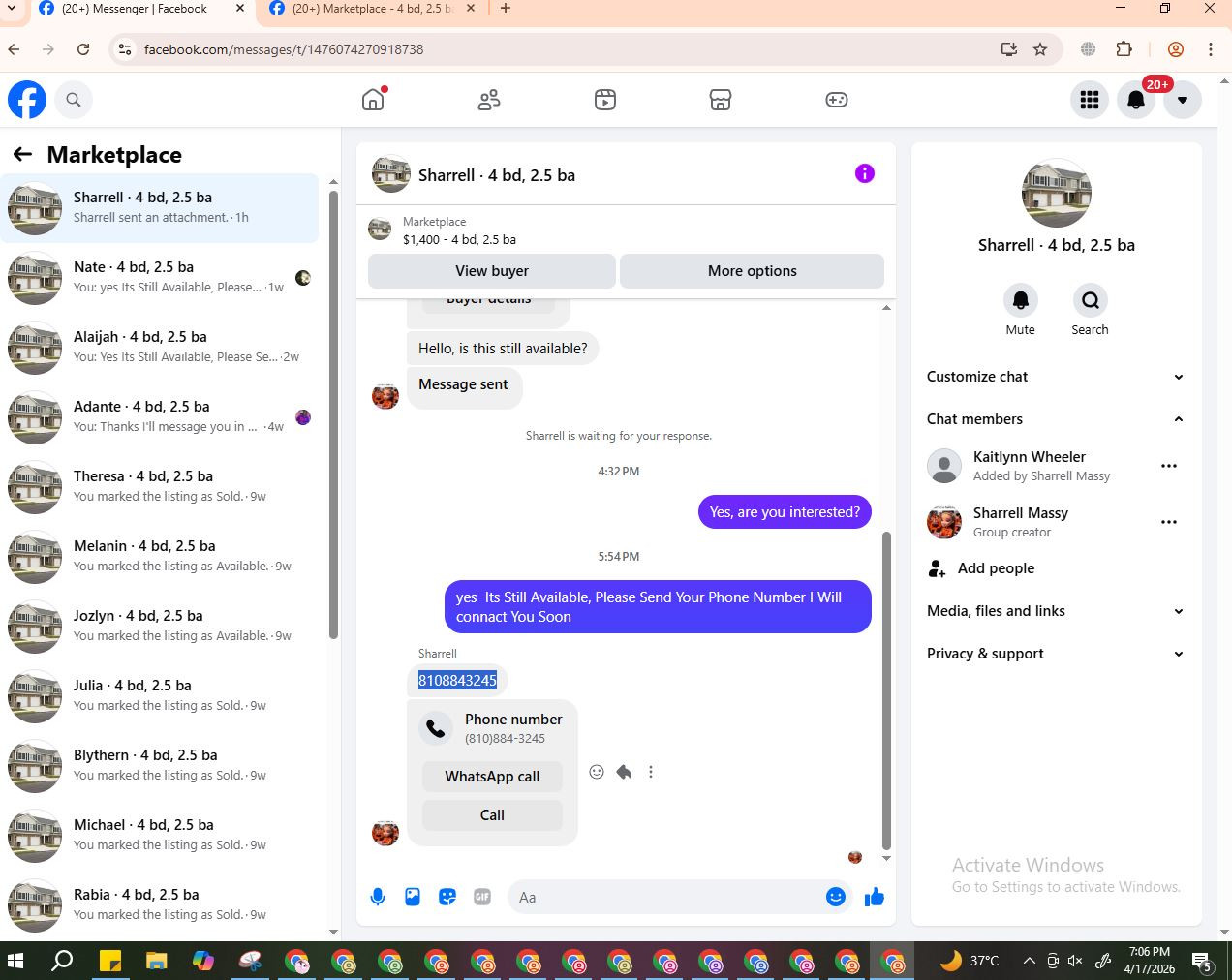Click the chat scrollbar down arrow
The width and height of the screenshot is (1232, 980).
pyautogui.click(x=886, y=859)
